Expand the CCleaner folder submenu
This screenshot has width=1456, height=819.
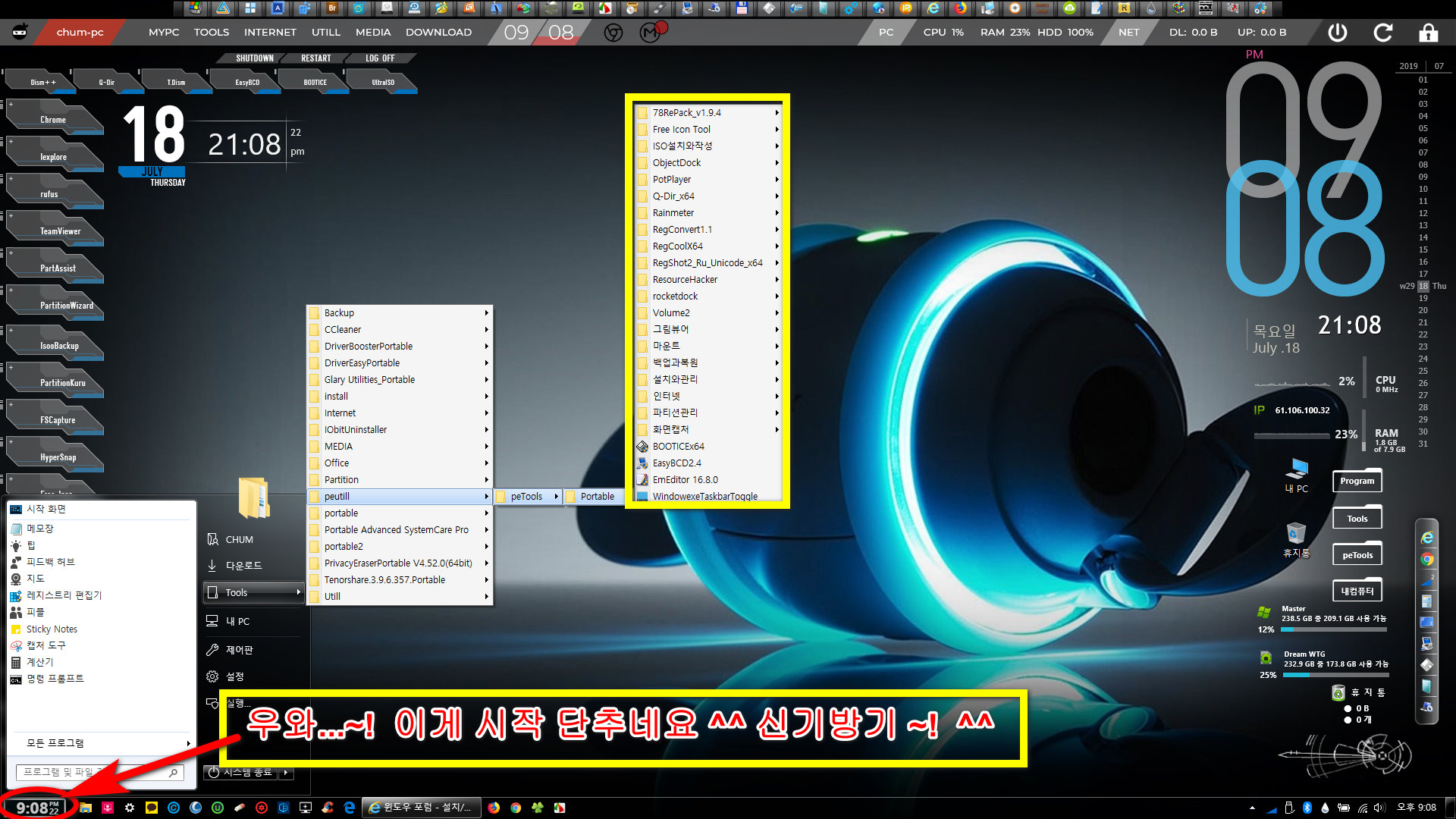(x=400, y=330)
